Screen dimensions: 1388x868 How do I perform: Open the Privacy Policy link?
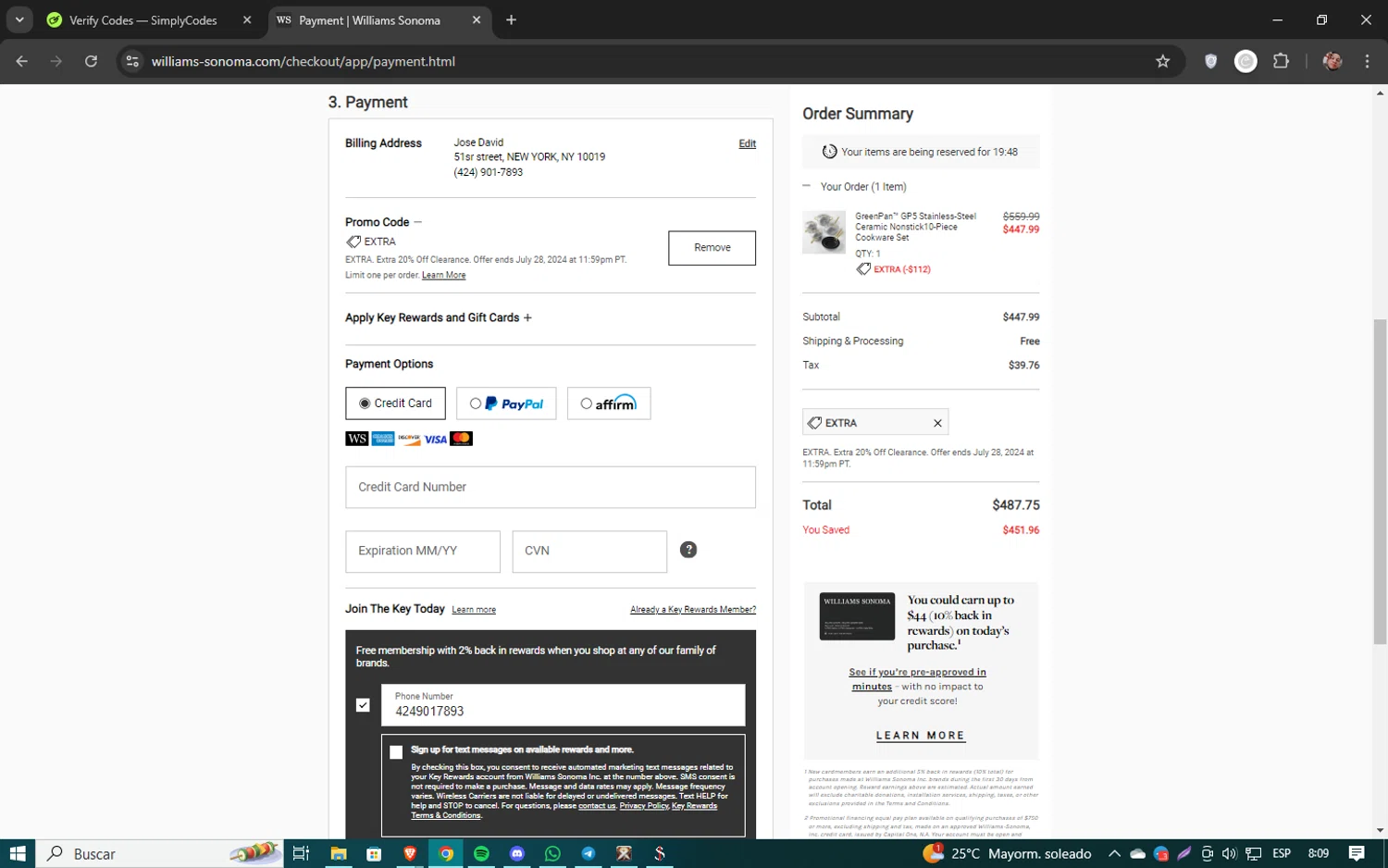644,806
